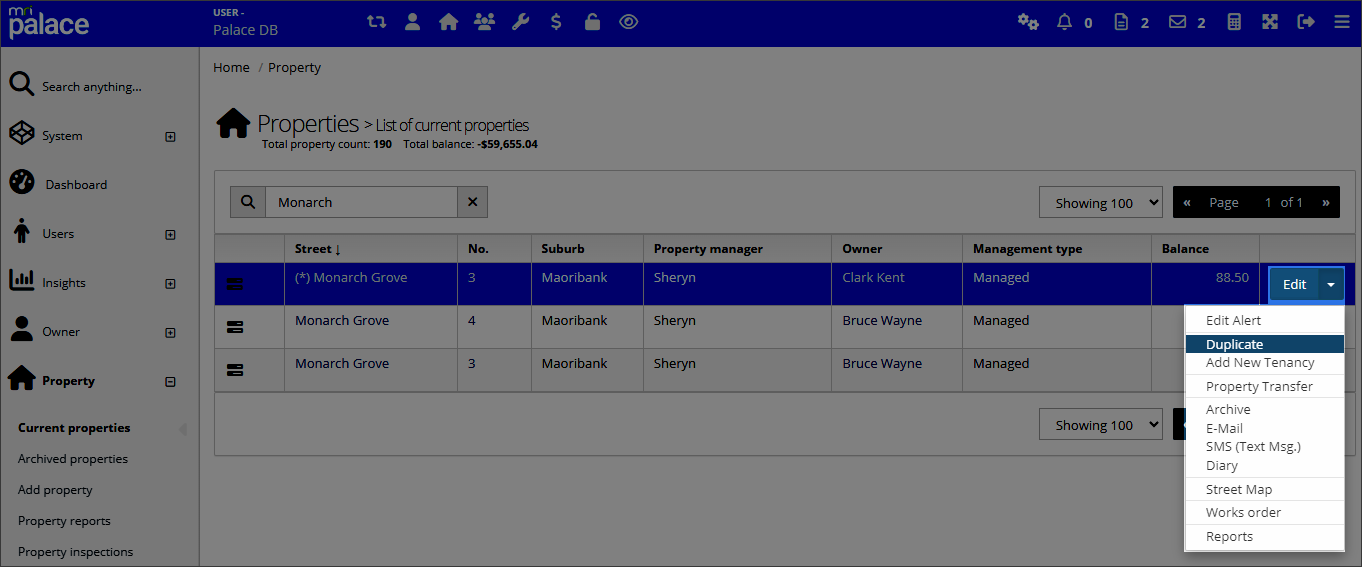Open the top Showing 100 dropdown

(x=1101, y=203)
